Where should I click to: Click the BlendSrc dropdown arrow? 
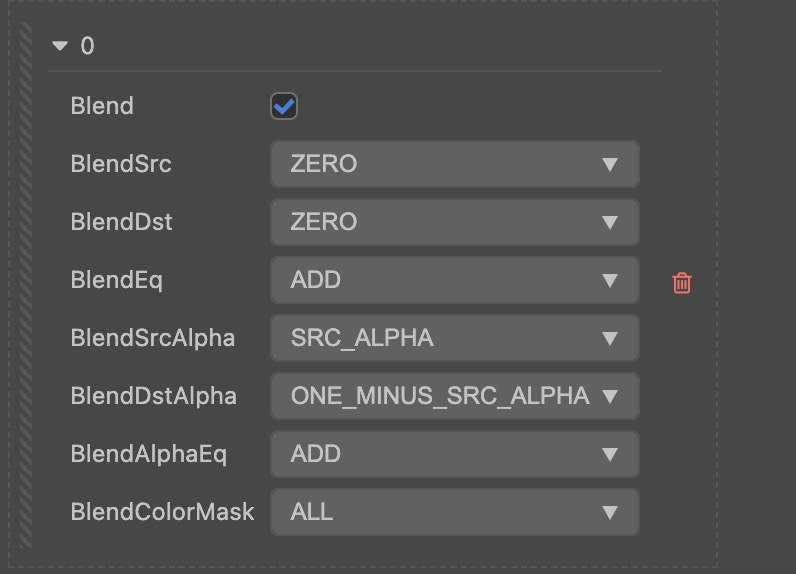click(610, 165)
